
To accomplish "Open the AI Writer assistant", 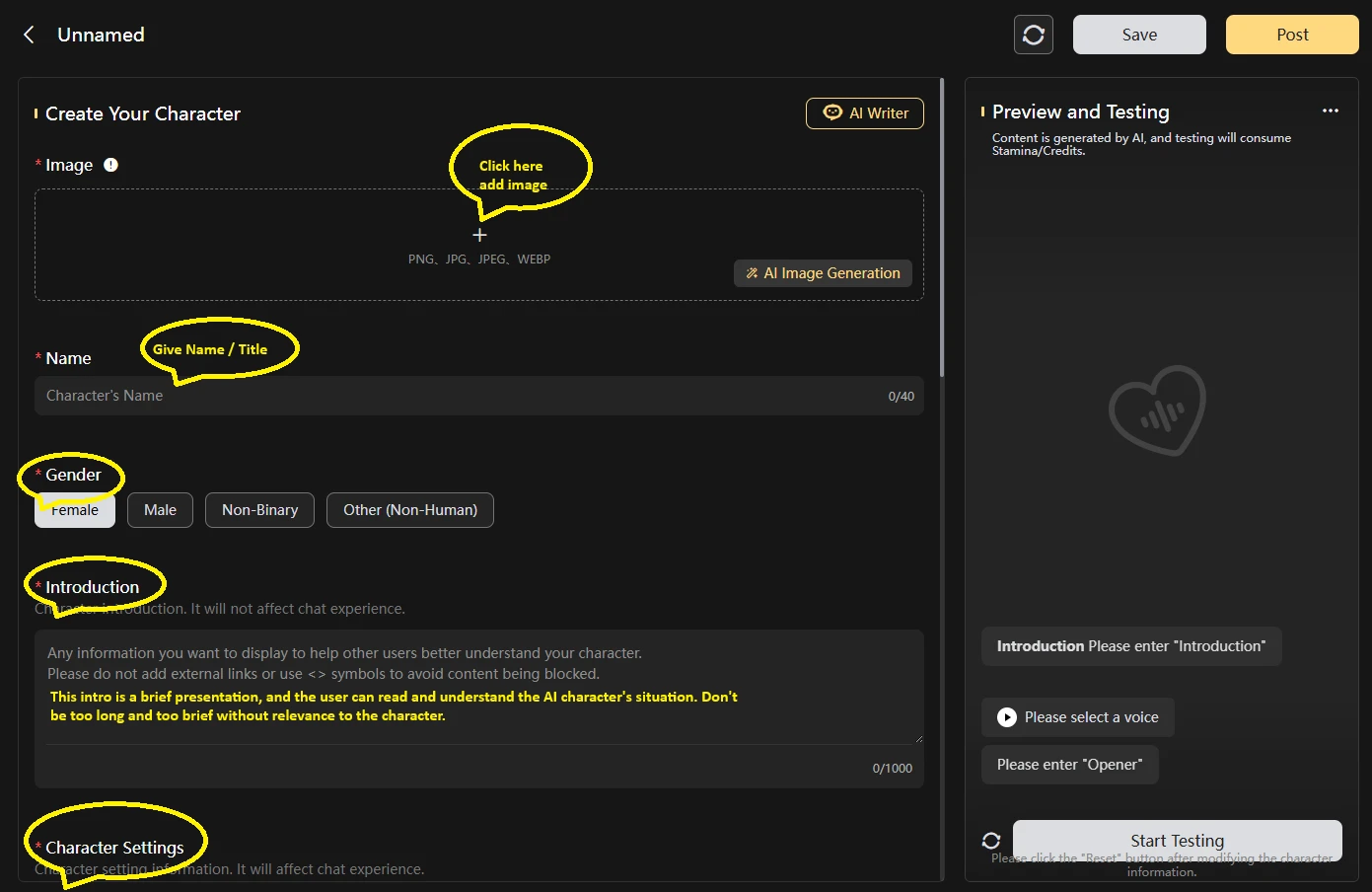I will point(865,113).
